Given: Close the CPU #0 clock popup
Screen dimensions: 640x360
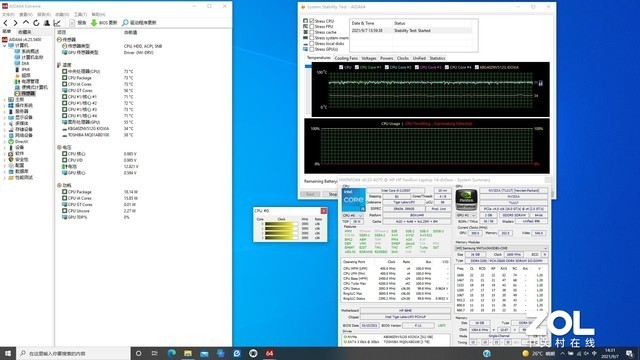Looking at the screenshot, I should click(x=324, y=211).
